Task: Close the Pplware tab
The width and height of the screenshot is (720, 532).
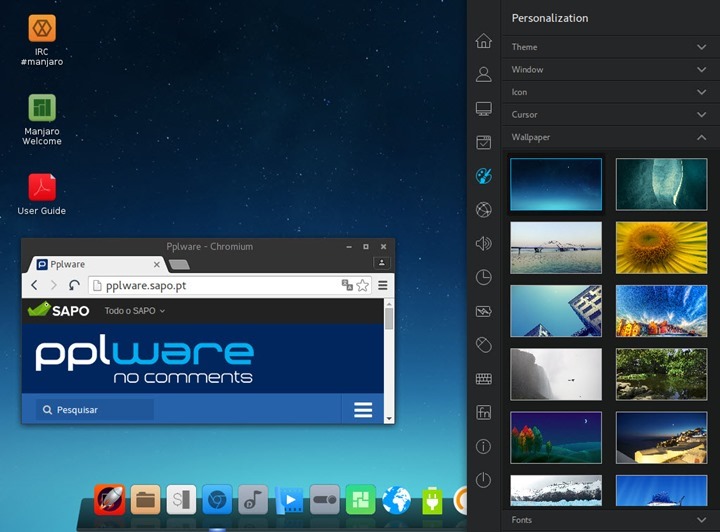Action: tap(157, 264)
